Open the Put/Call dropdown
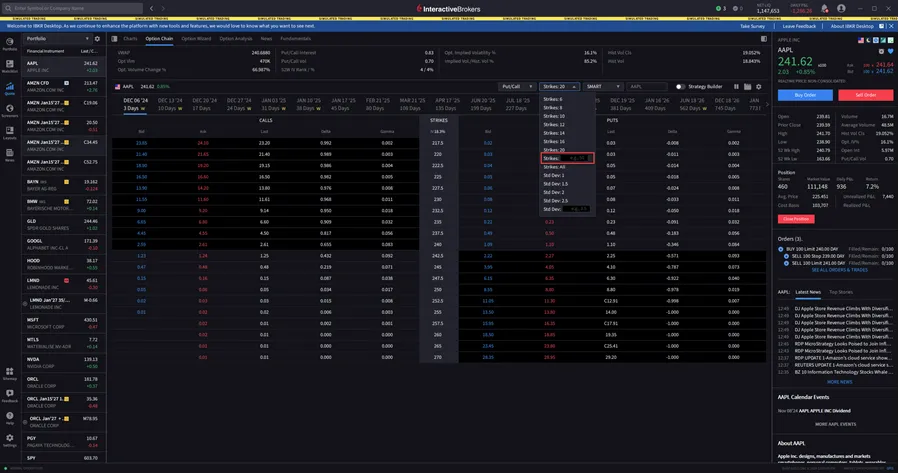 click(517, 87)
